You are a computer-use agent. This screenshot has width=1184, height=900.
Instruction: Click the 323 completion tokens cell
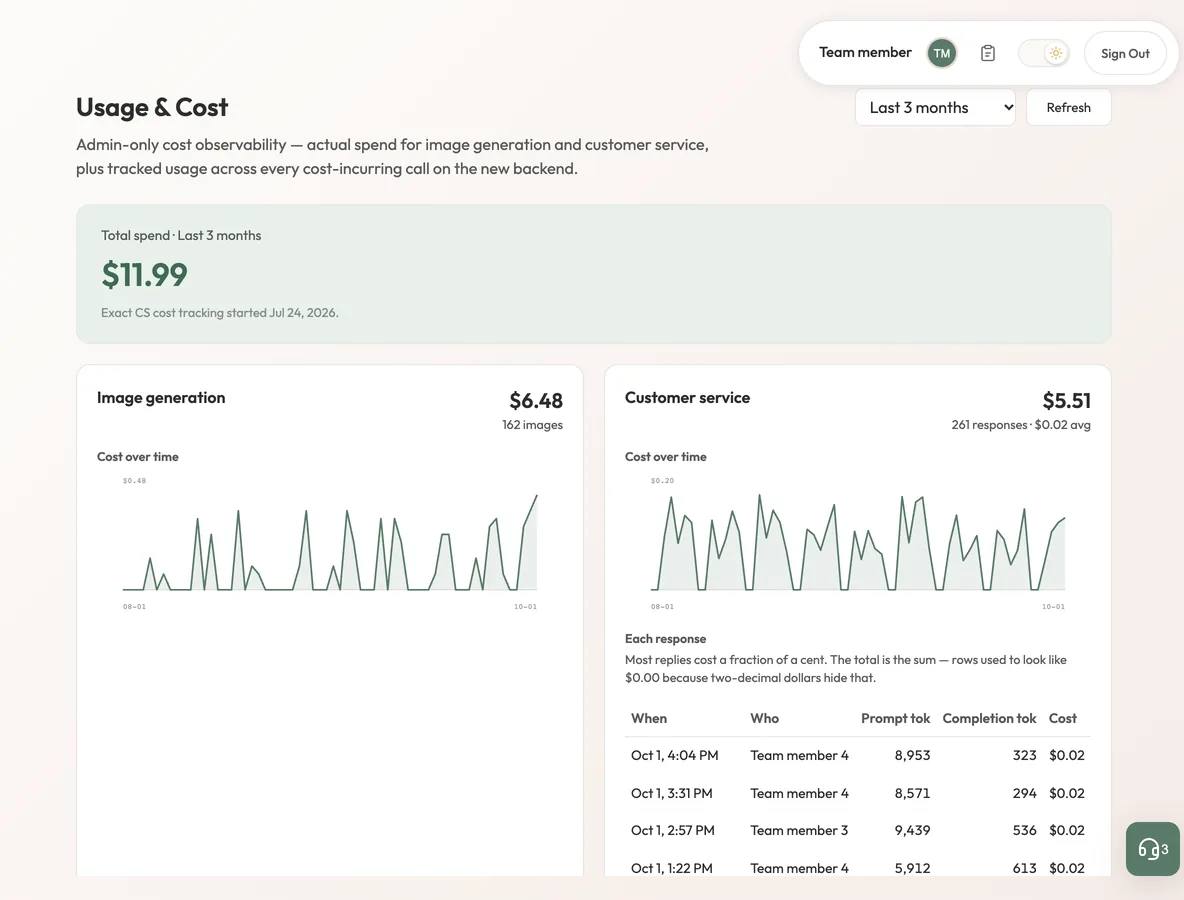[x=1025, y=755]
